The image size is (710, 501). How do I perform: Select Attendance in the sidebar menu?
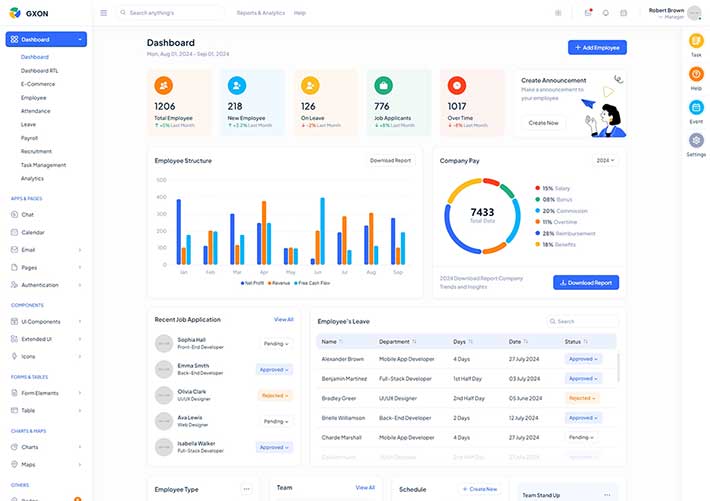(x=35, y=111)
